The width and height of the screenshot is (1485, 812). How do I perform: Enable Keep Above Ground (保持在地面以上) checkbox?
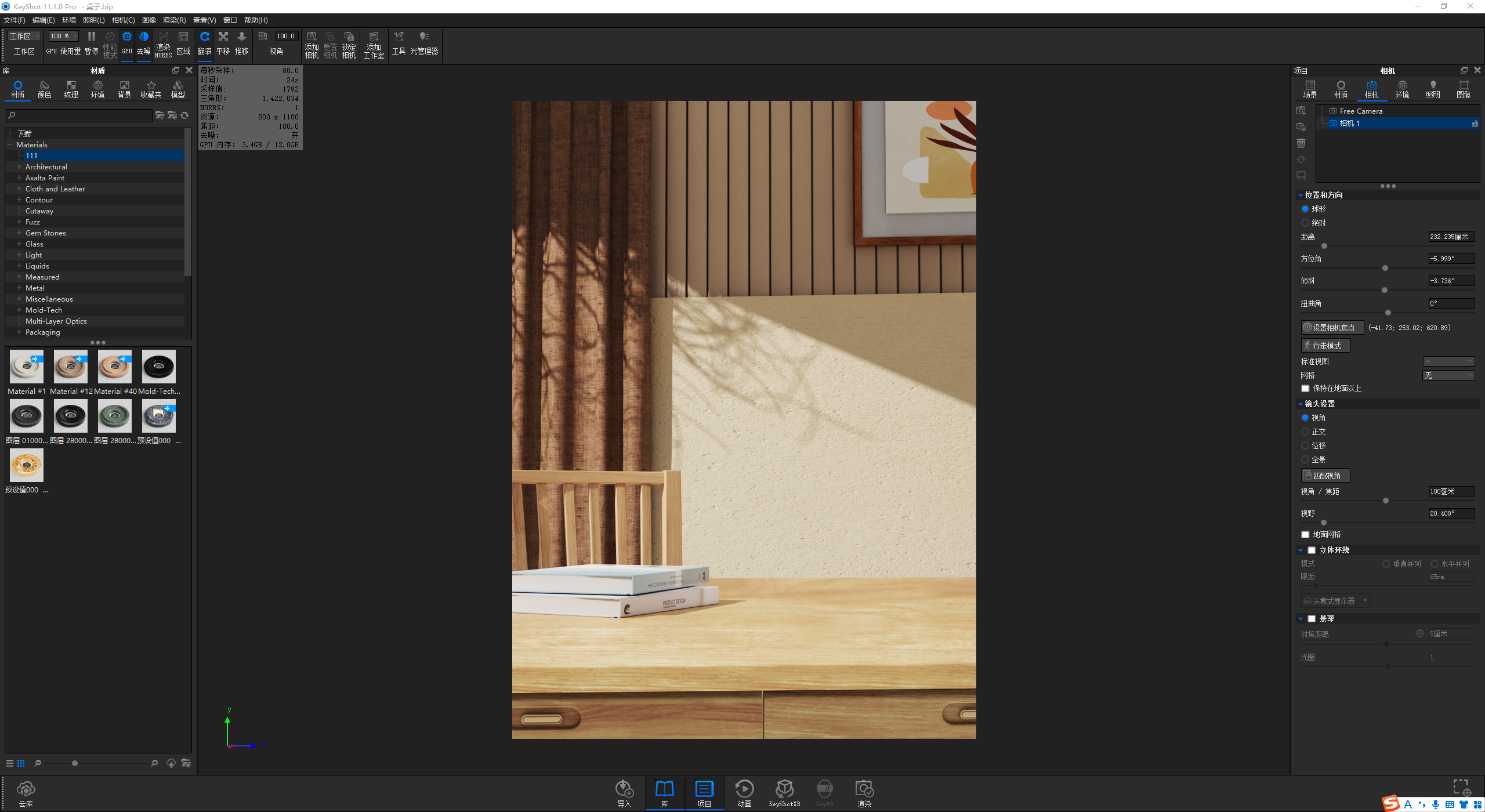[1305, 389]
